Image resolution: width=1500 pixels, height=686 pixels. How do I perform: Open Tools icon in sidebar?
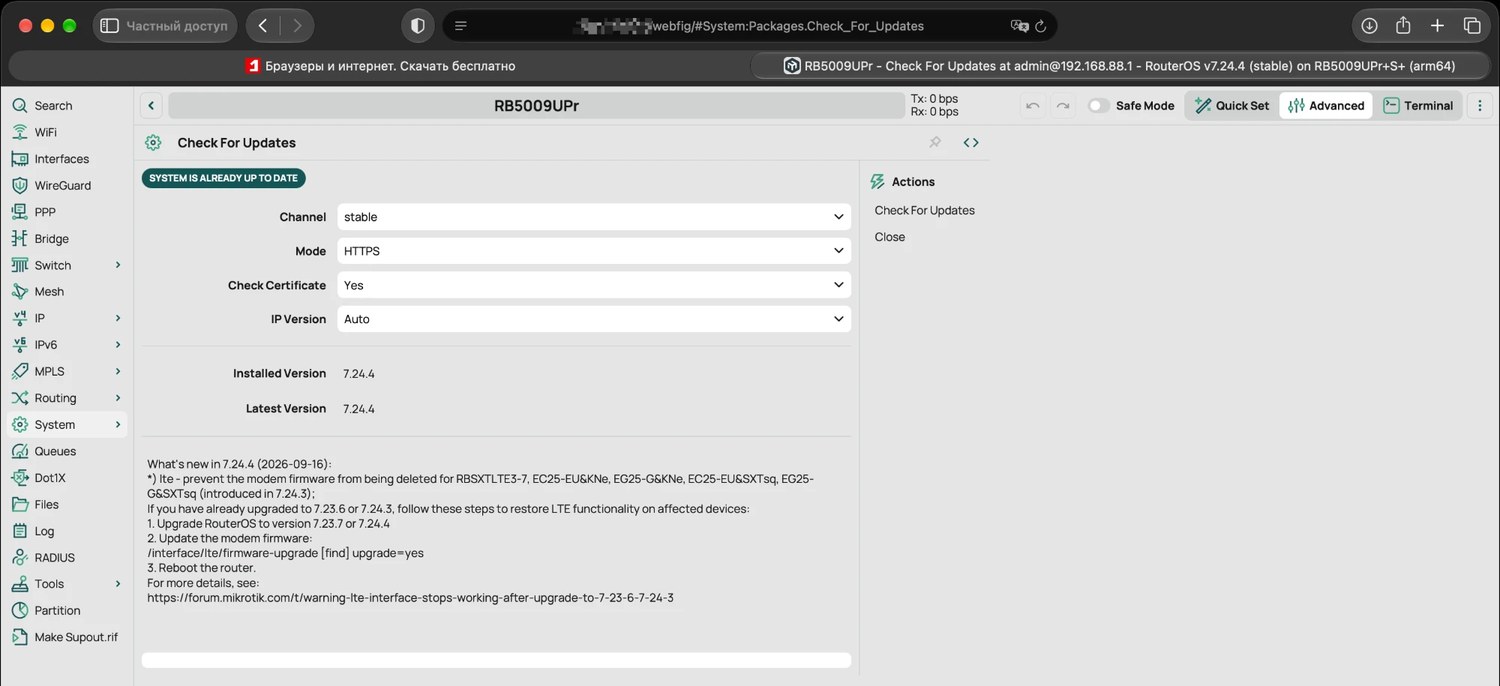click(x=19, y=584)
